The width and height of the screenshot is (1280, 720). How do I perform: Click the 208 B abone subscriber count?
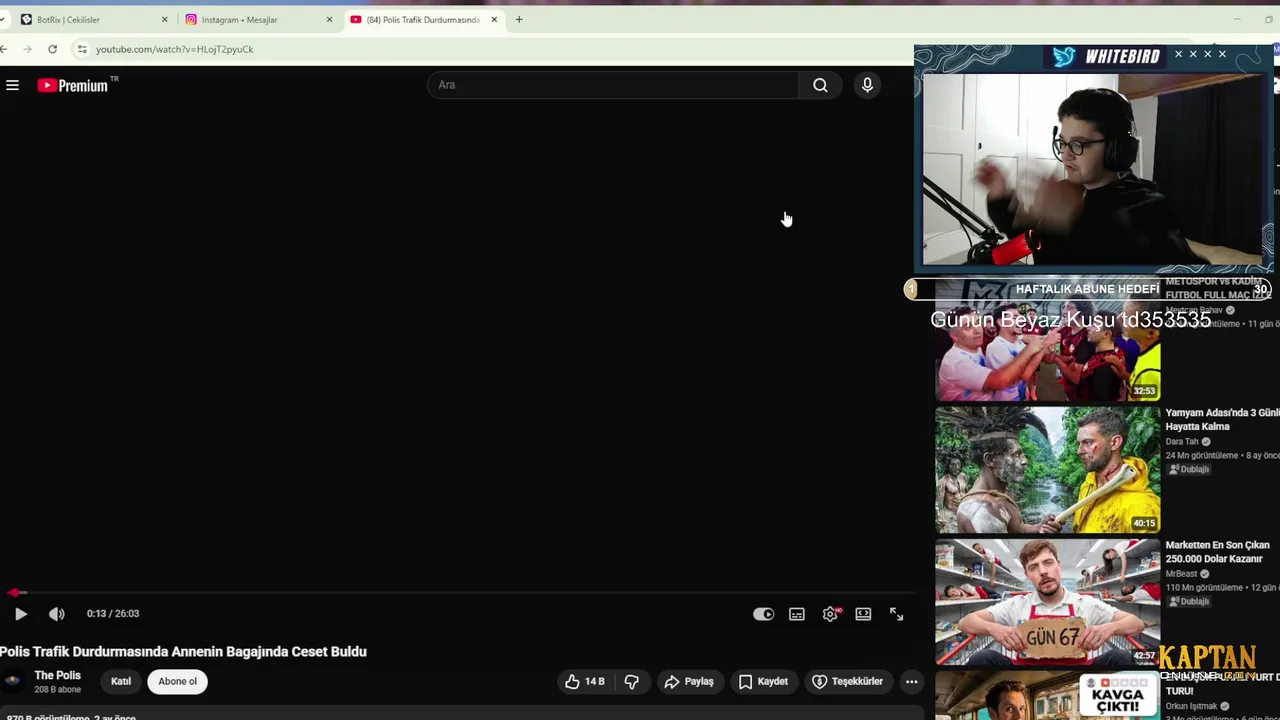point(57,690)
